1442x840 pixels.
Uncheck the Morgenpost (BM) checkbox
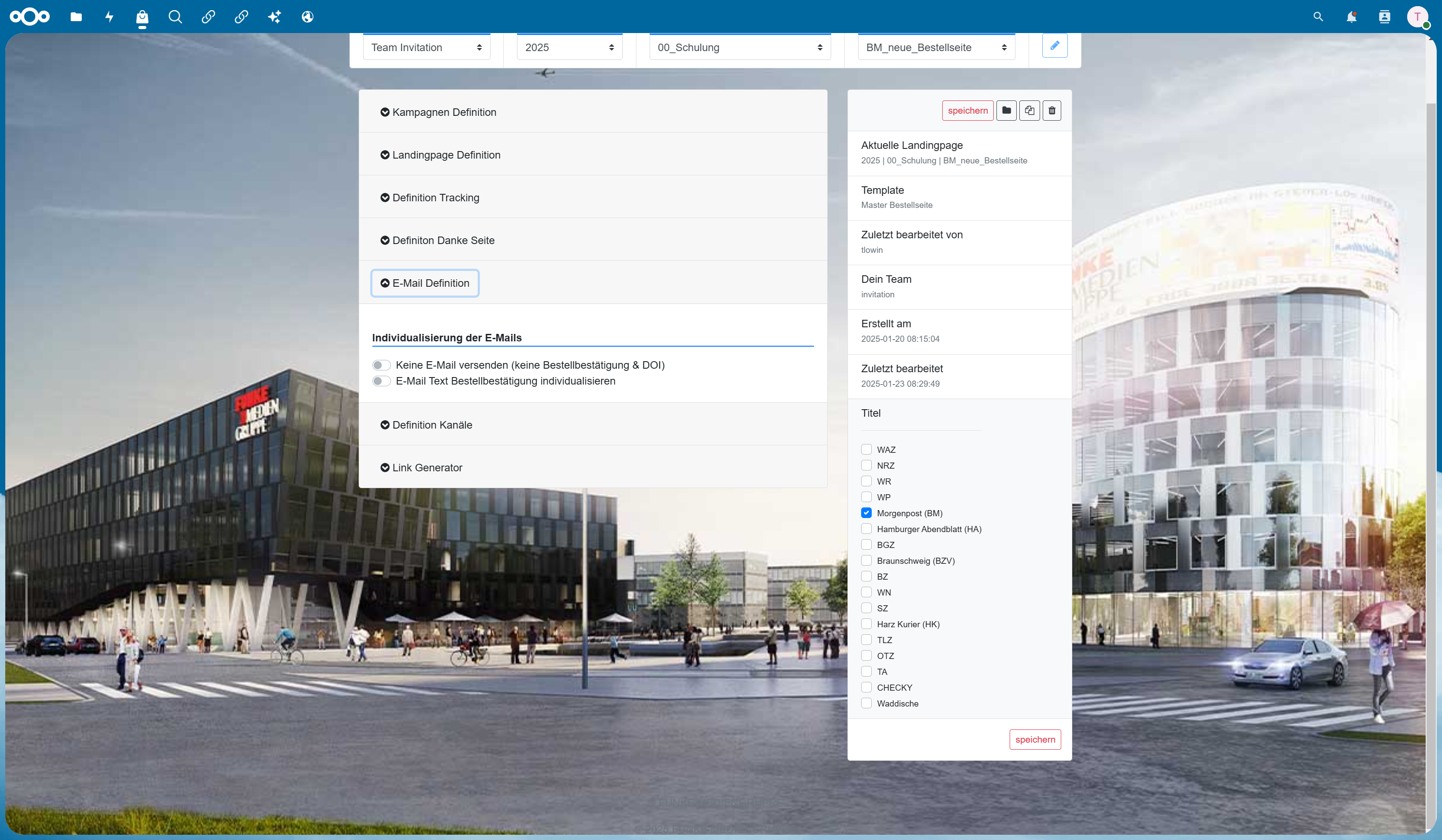coord(866,513)
